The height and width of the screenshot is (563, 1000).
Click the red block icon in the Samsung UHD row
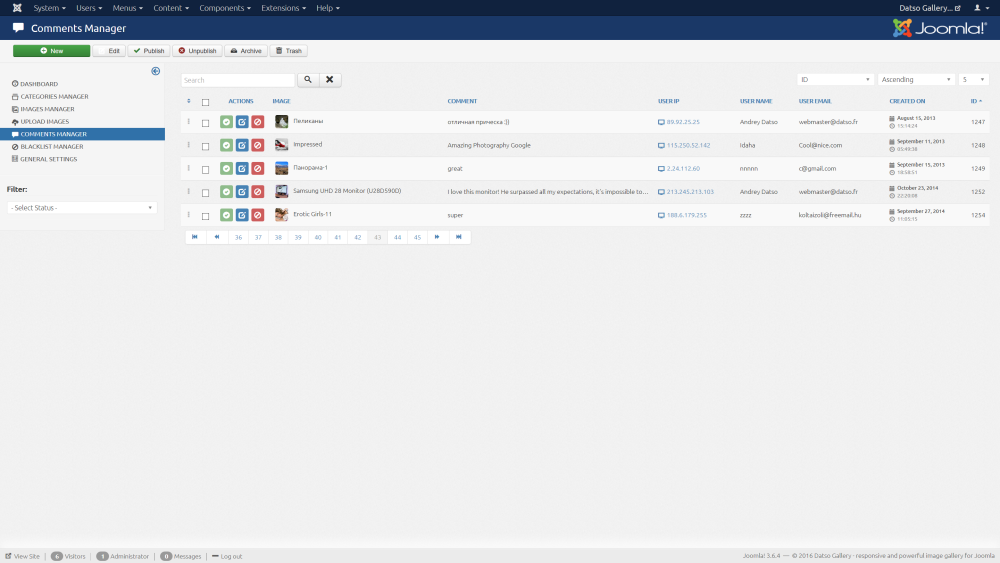(x=257, y=192)
